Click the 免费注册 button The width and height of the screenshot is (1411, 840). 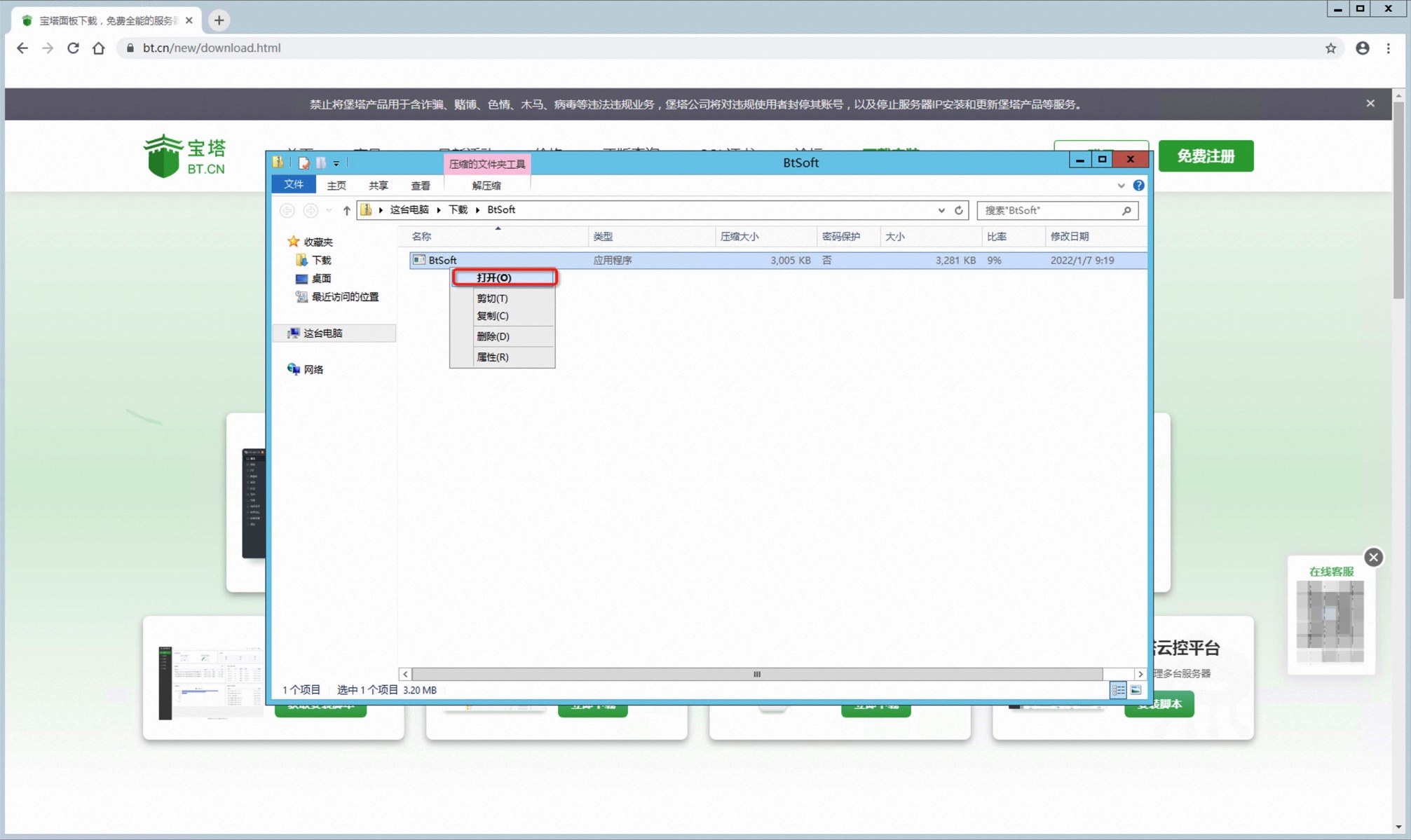(x=1206, y=156)
